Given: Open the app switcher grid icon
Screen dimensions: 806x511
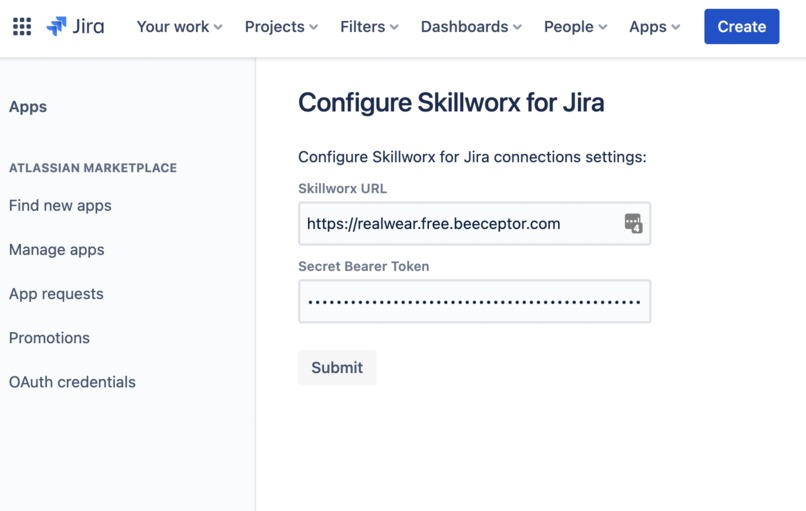Looking at the screenshot, I should click(22, 27).
